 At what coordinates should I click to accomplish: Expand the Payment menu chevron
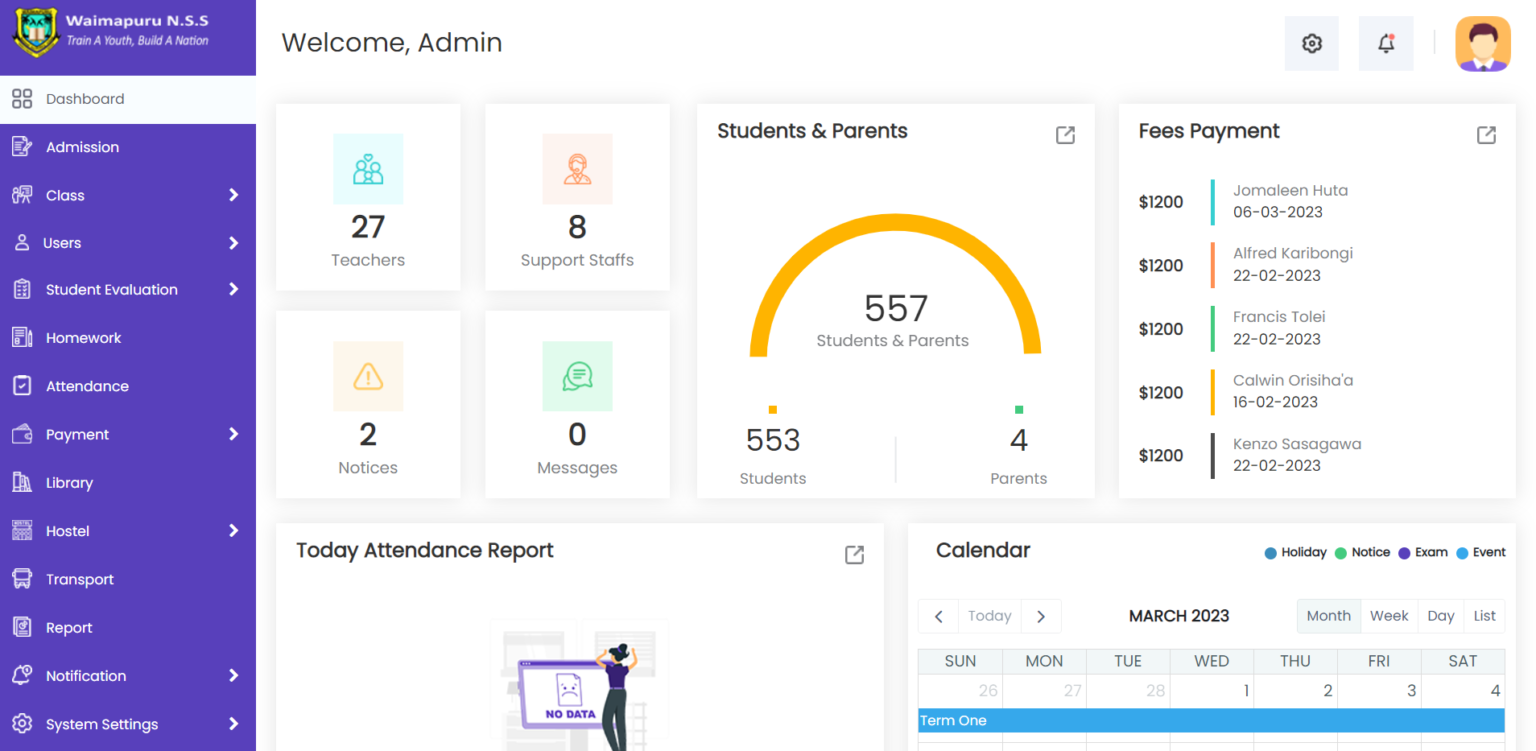tap(234, 434)
